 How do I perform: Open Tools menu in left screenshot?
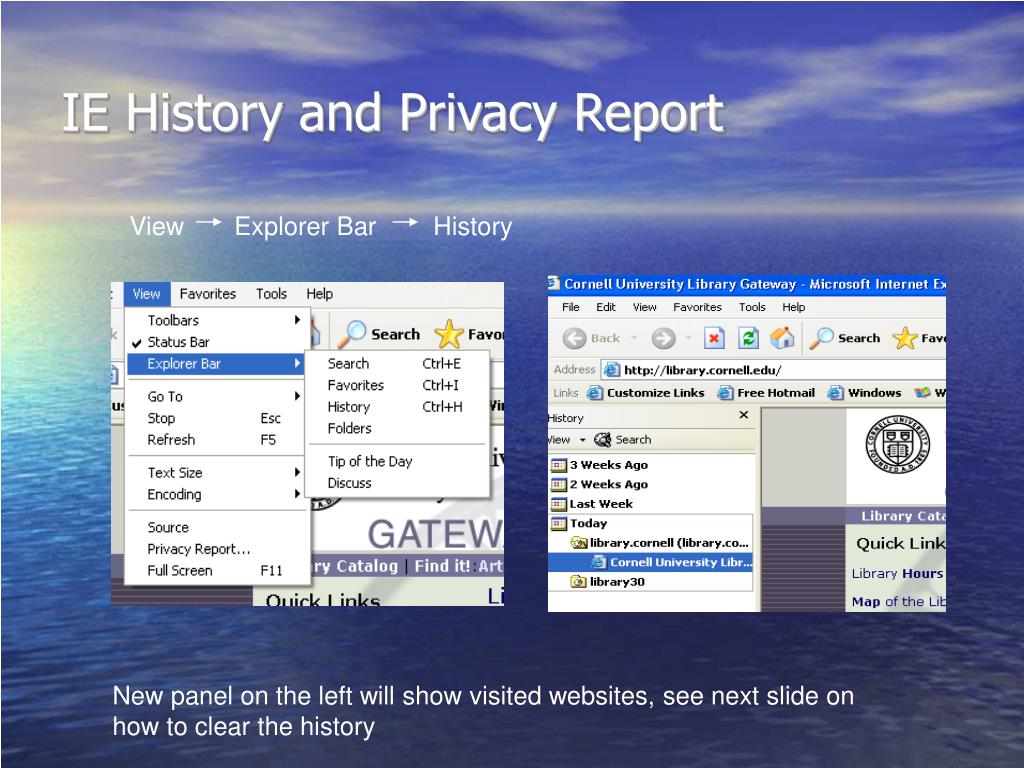271,294
